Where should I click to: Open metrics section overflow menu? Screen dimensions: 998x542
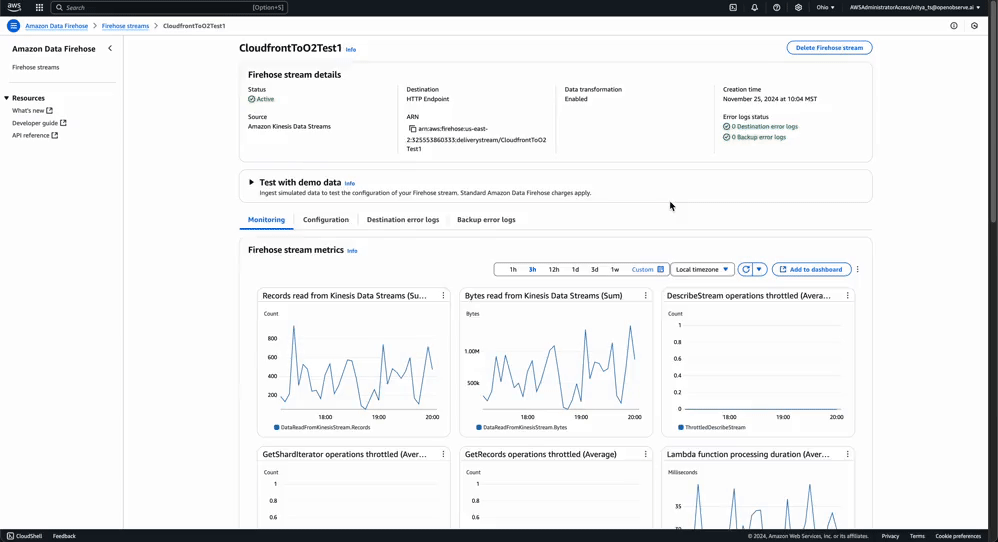click(x=857, y=270)
